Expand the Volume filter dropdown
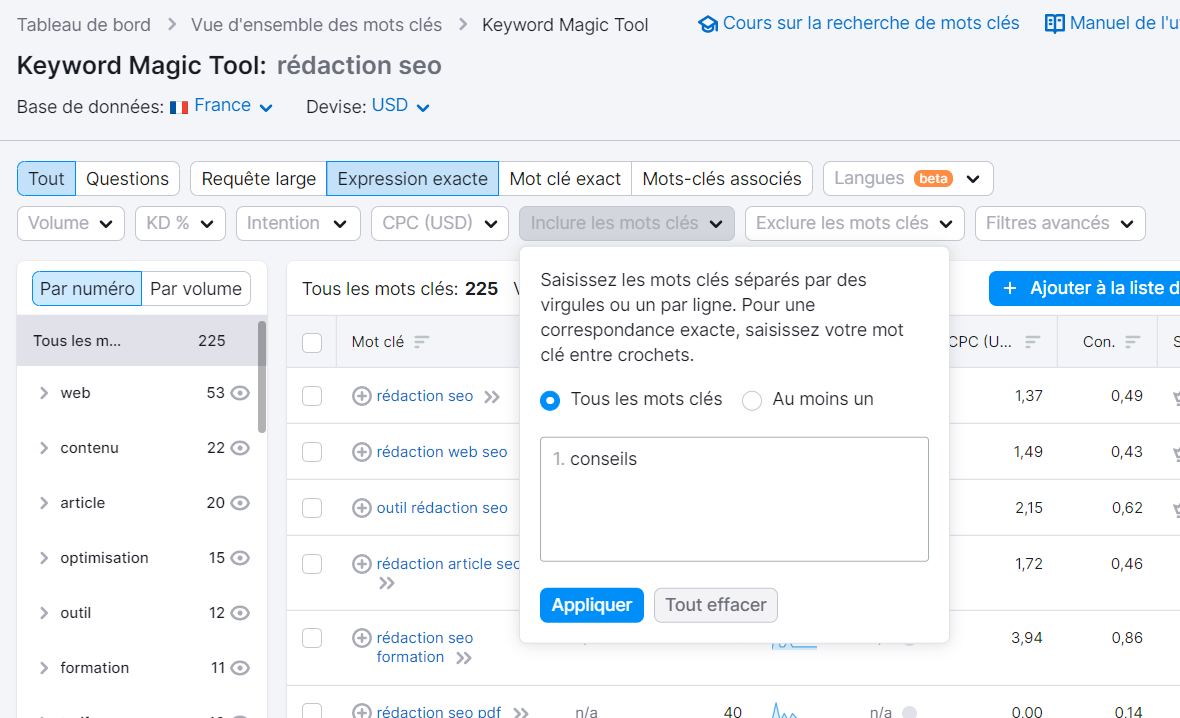Viewport: 1180px width, 718px height. 70,223
